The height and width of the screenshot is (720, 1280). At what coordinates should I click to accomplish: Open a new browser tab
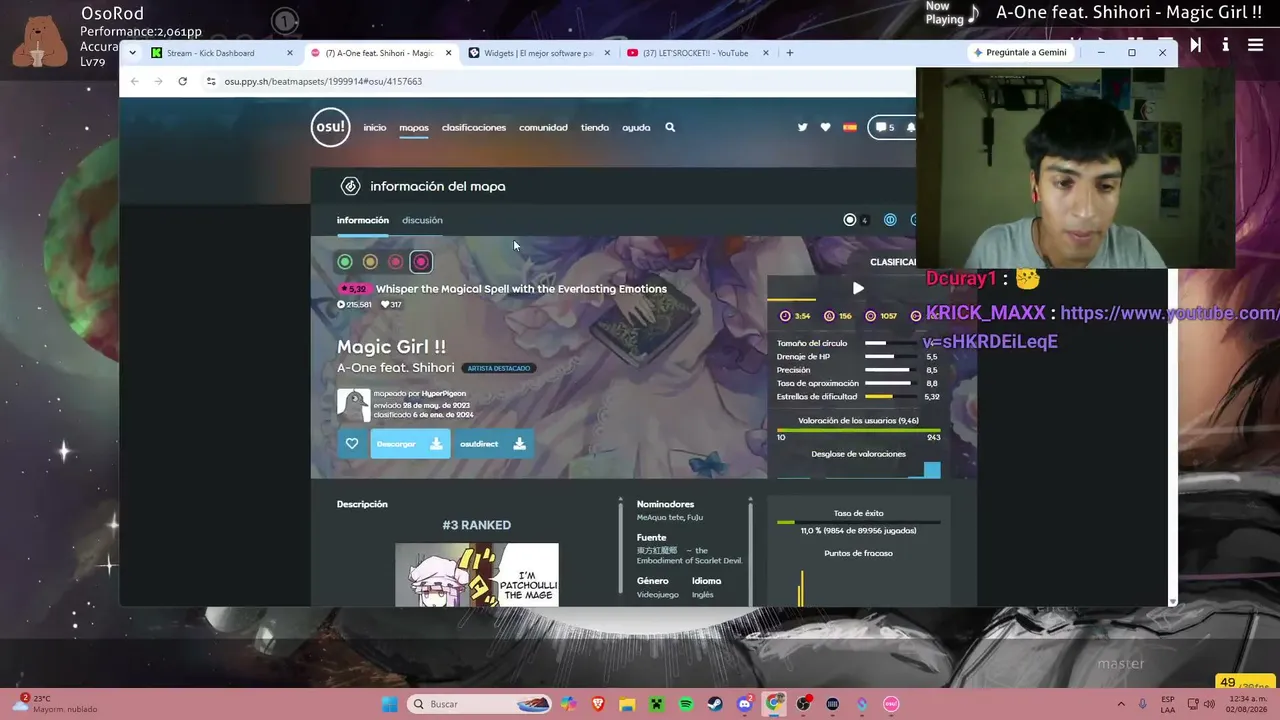point(790,53)
